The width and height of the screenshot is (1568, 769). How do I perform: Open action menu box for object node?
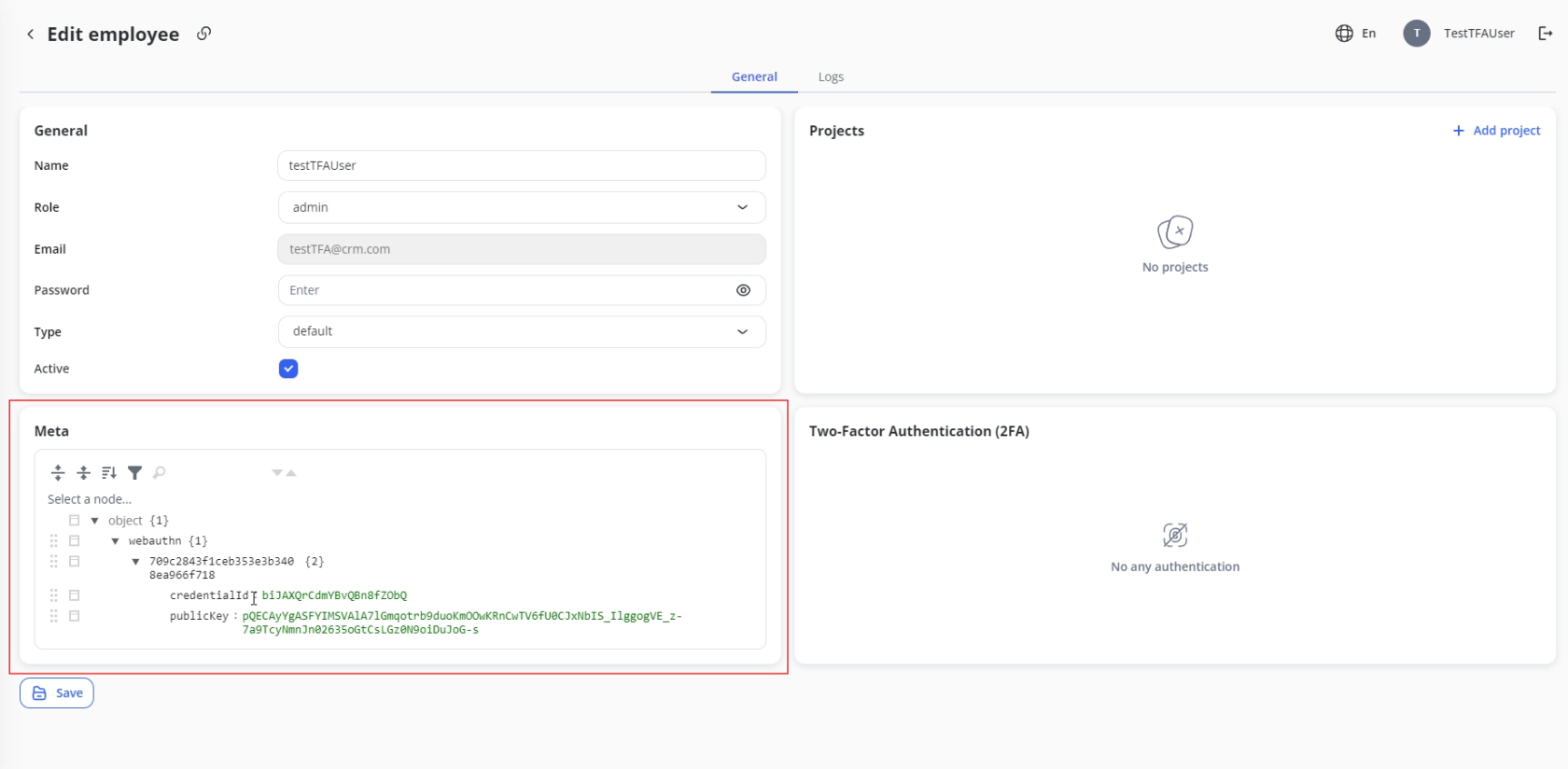tap(75, 521)
